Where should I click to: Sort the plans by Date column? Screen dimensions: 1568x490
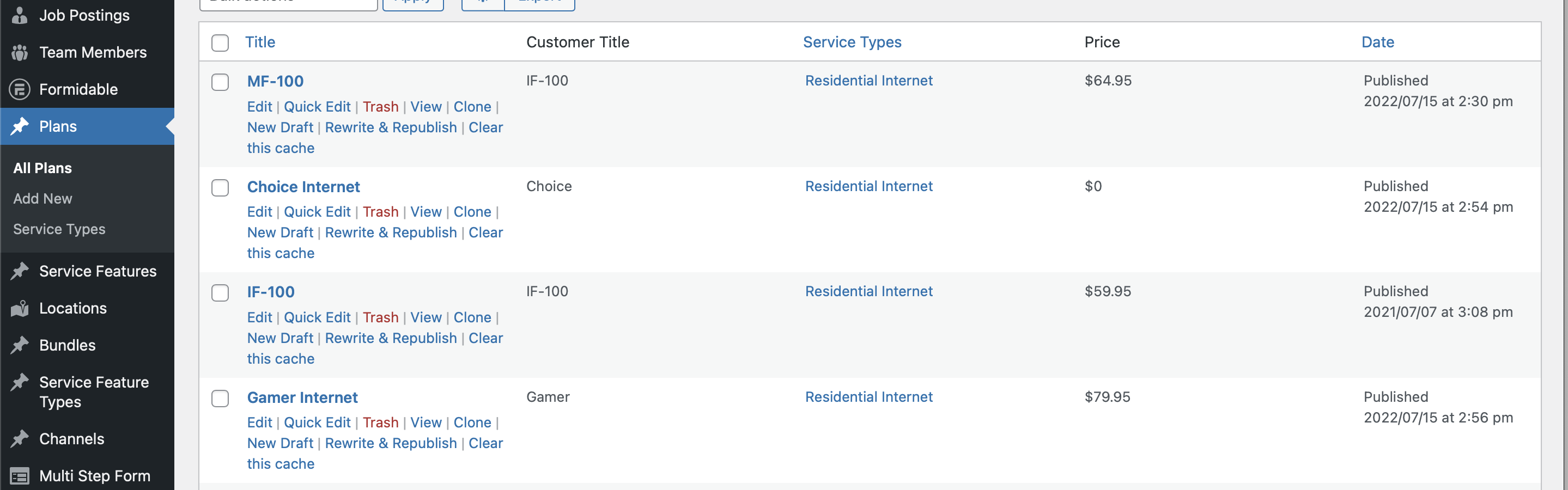[x=1377, y=42]
